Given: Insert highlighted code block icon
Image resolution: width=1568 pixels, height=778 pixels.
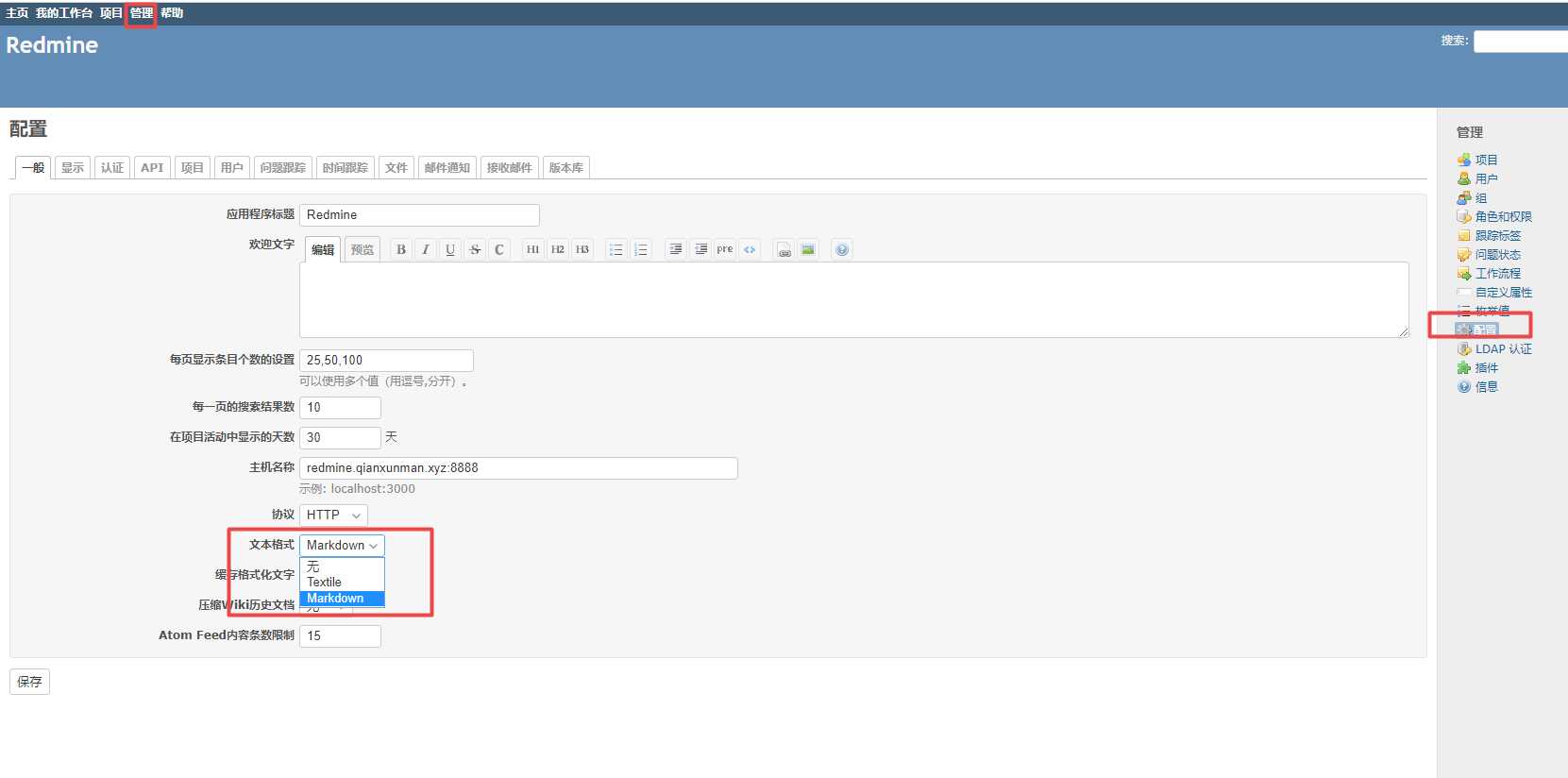Looking at the screenshot, I should pyautogui.click(x=750, y=249).
